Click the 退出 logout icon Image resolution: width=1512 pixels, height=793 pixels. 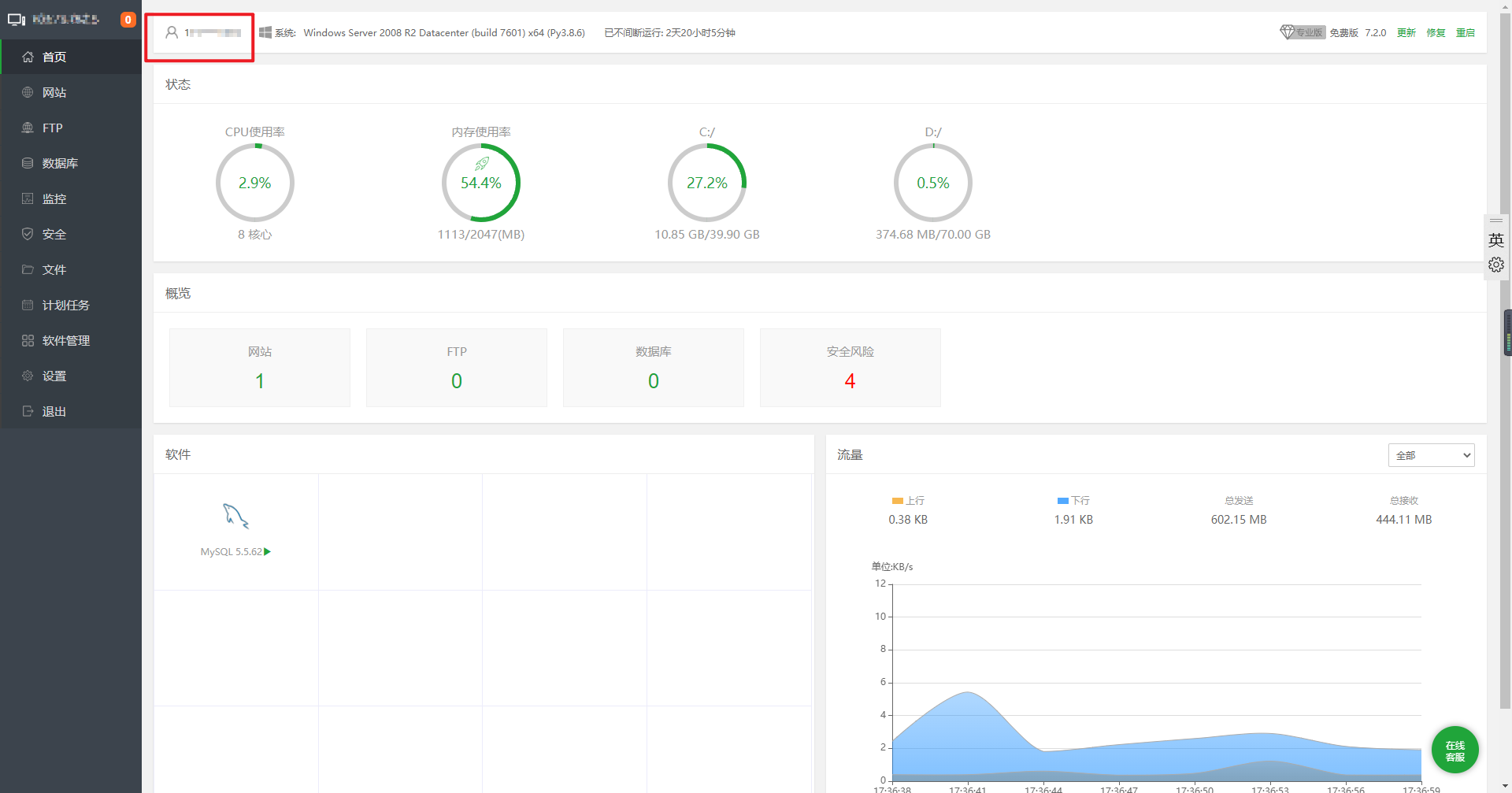(x=28, y=411)
